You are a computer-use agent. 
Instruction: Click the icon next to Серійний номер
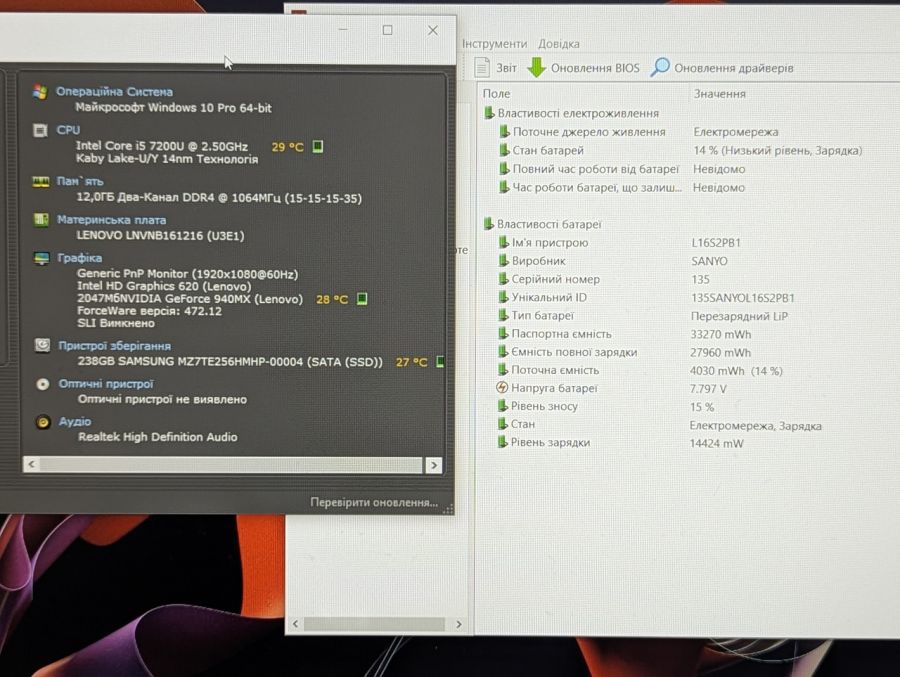[503, 278]
